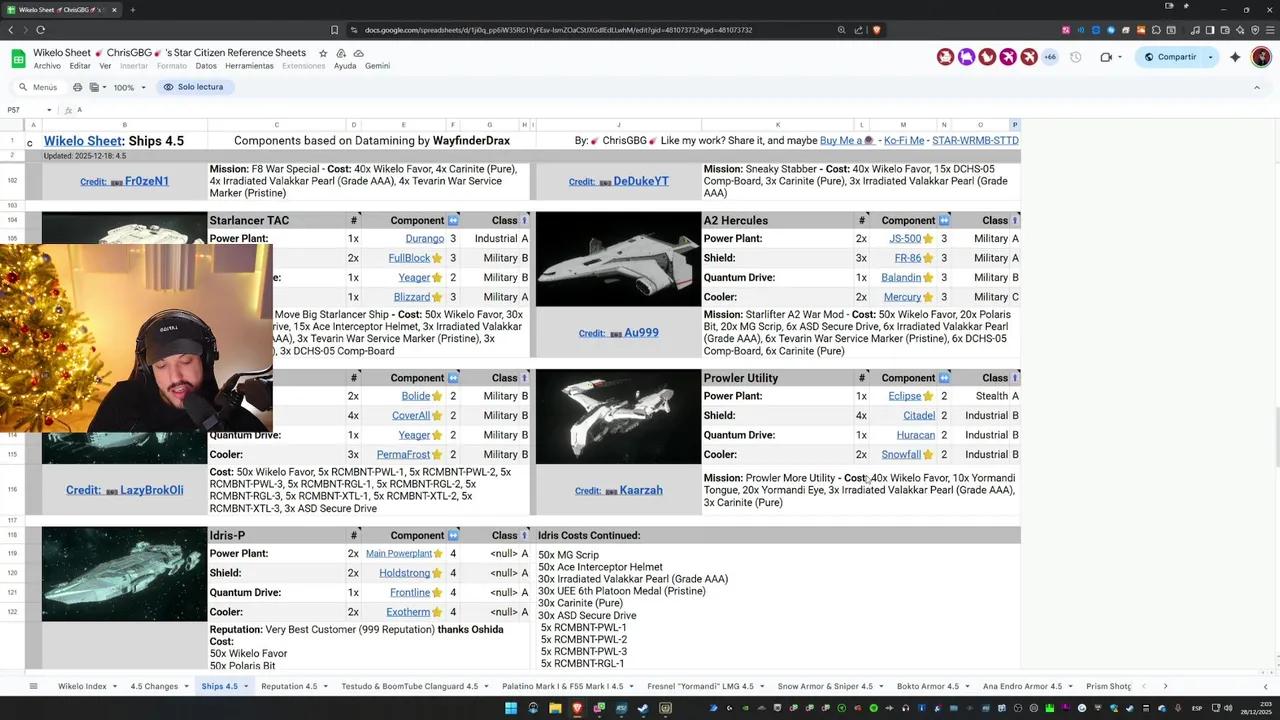Collapse the toolbar header with chevron

(x=1257, y=87)
